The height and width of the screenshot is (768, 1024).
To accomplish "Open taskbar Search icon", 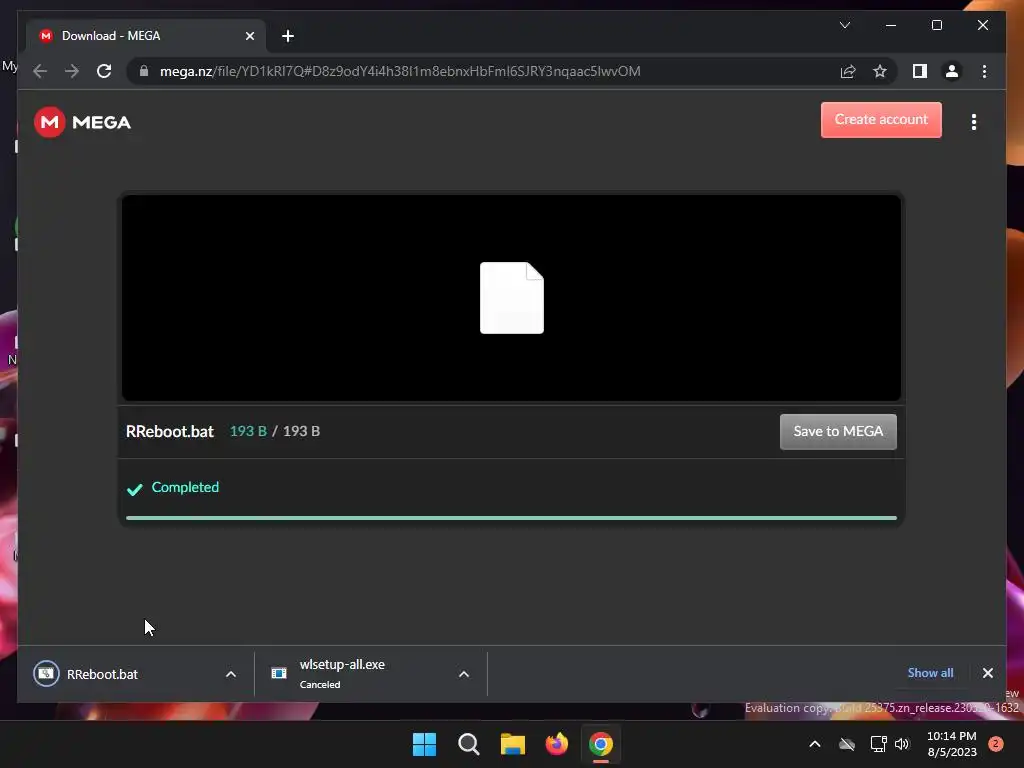I will (x=469, y=744).
